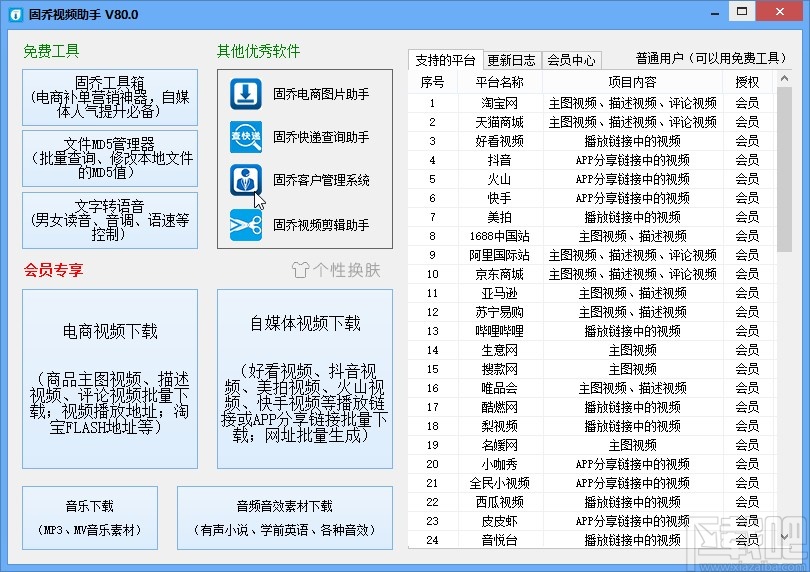
Task: Click the 固乔视频剪辑助手 label
Action: [321, 225]
